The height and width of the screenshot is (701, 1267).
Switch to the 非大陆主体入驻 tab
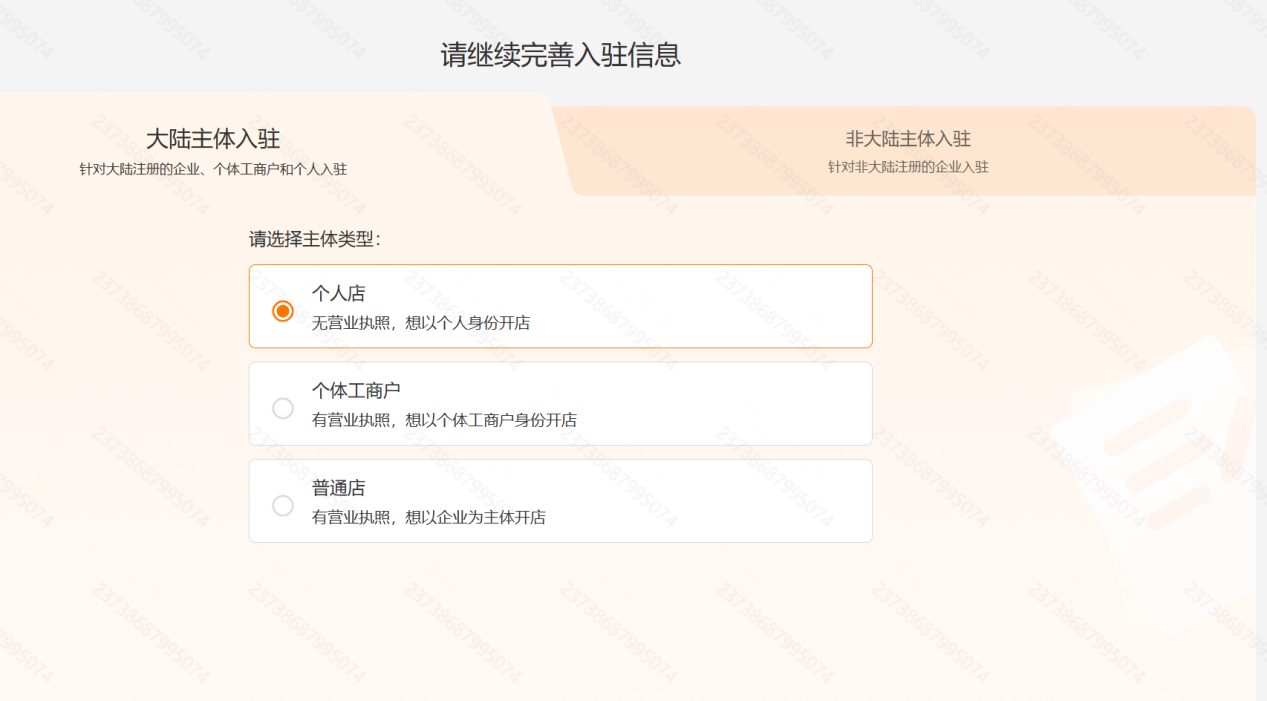point(907,139)
